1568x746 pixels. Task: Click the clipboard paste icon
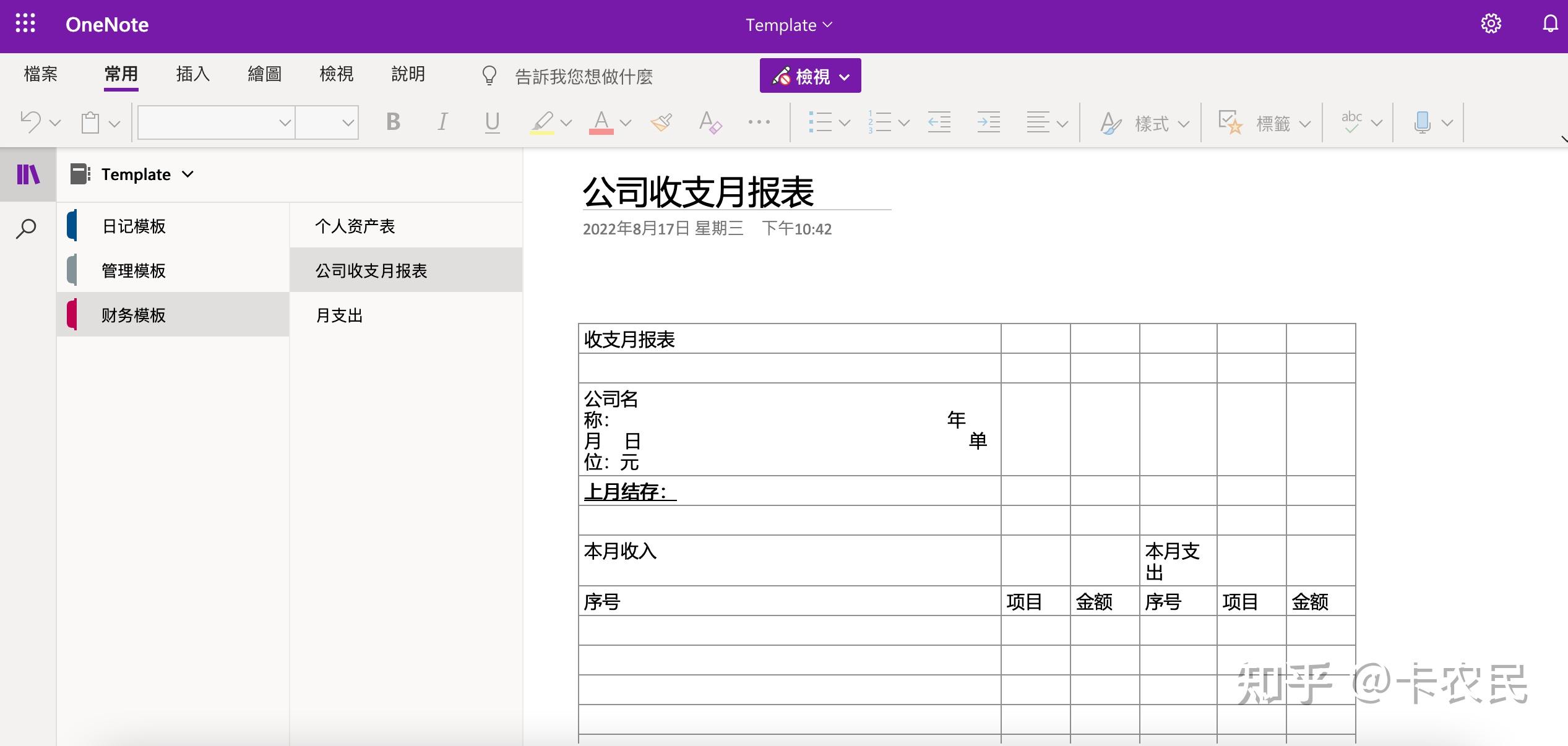click(90, 122)
